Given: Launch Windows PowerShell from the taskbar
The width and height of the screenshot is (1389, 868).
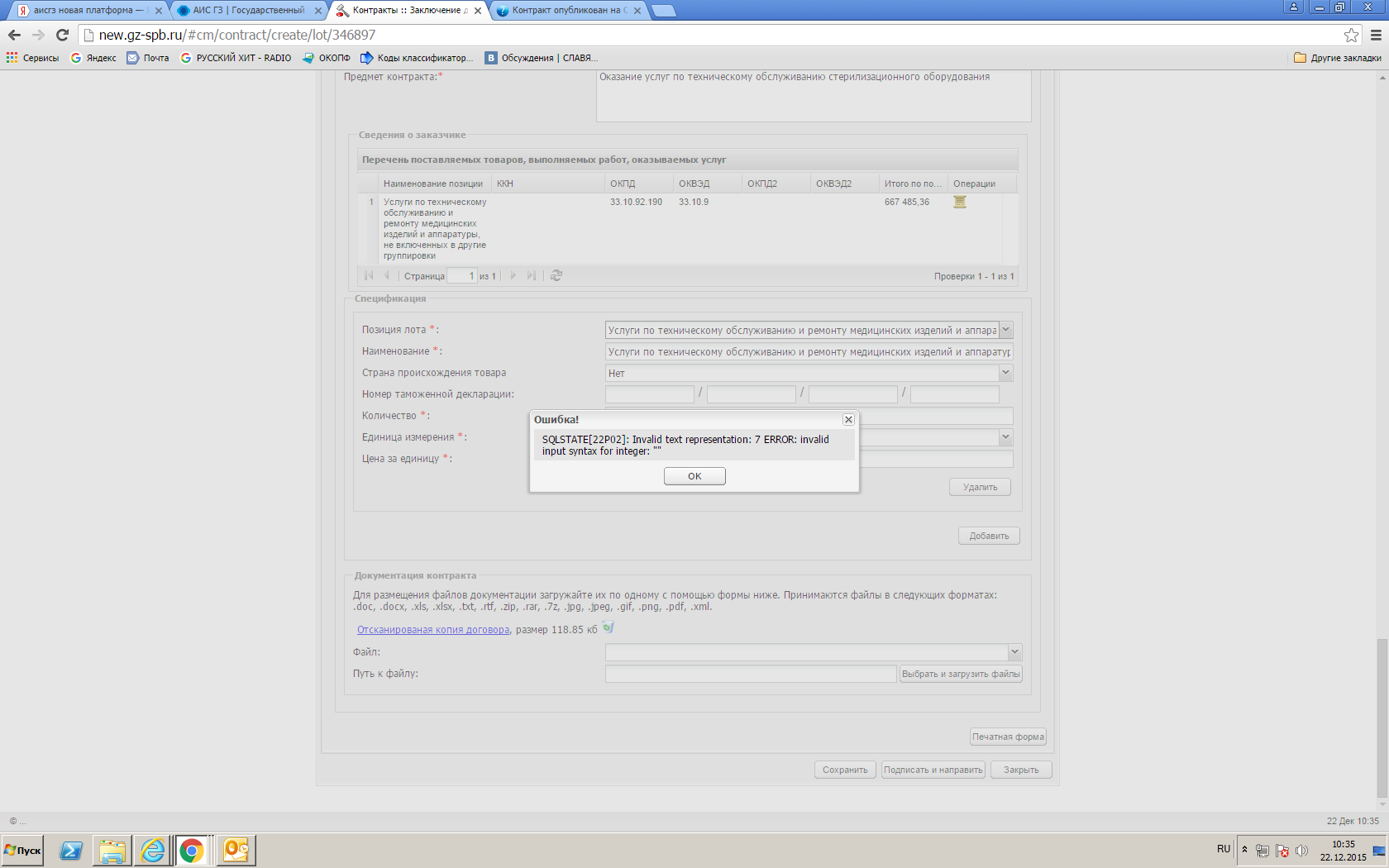Looking at the screenshot, I should (71, 850).
